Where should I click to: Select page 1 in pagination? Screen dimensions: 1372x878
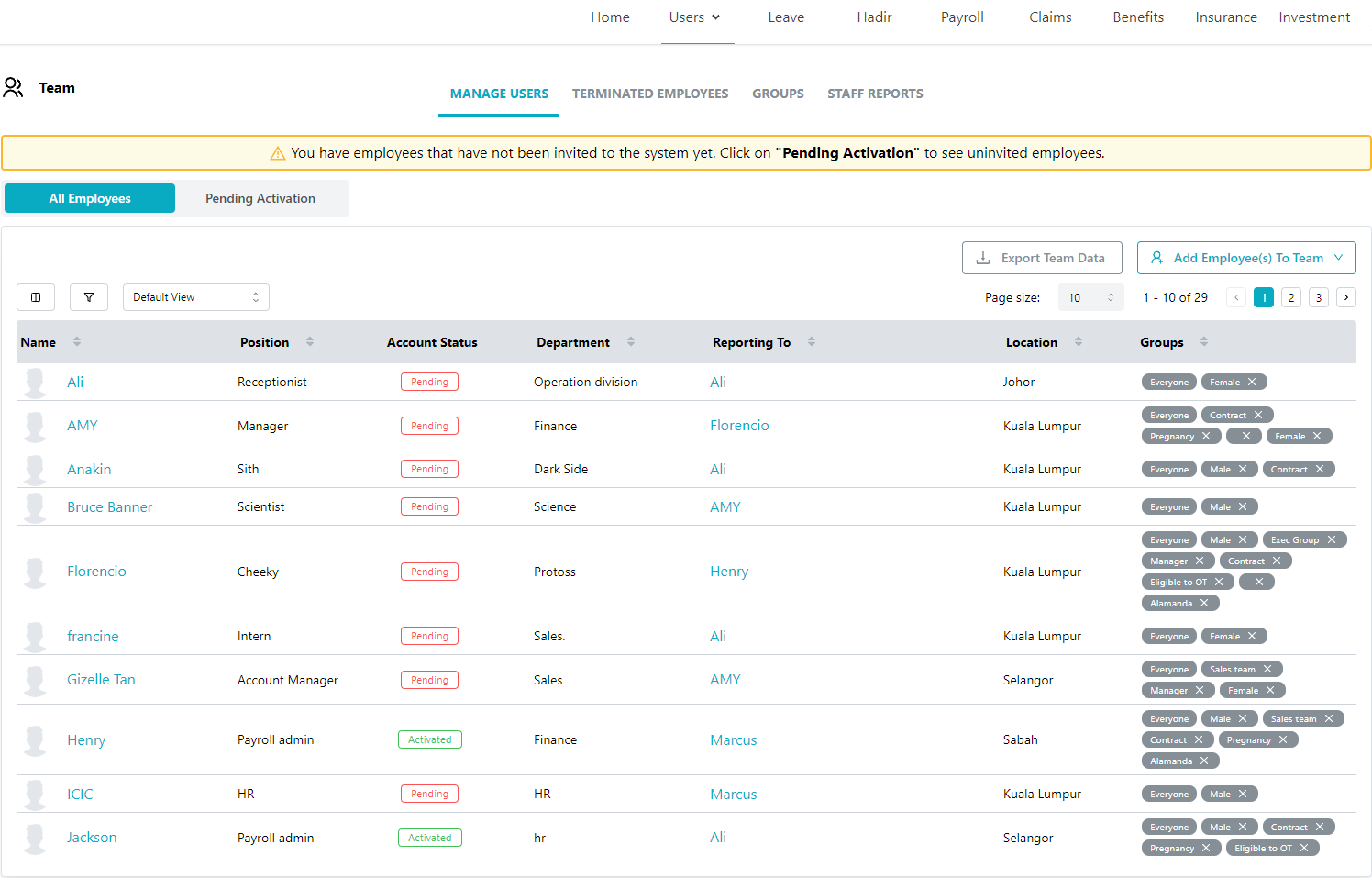pyautogui.click(x=1264, y=297)
